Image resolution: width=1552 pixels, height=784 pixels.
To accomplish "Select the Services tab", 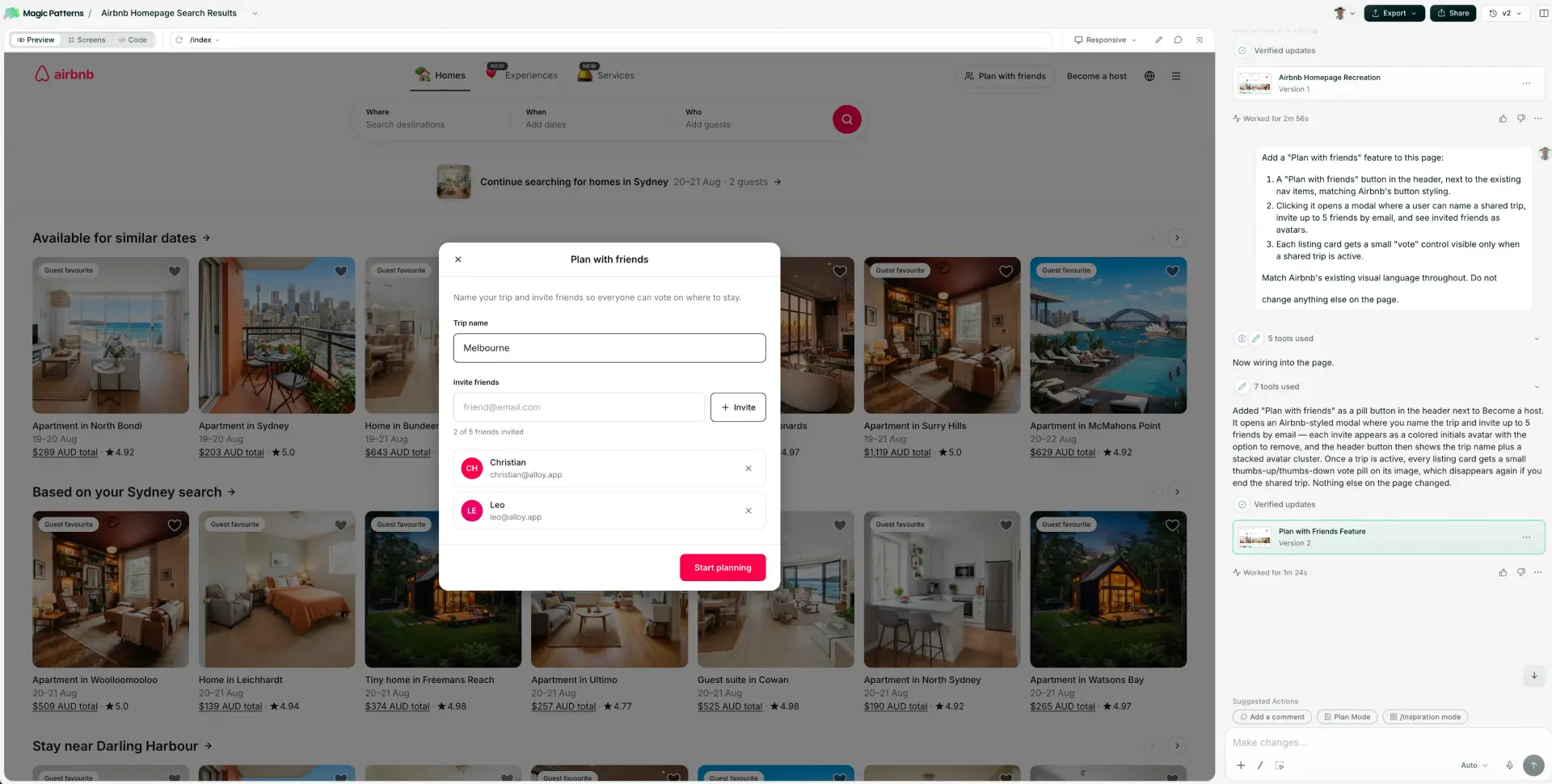I will coord(605,74).
